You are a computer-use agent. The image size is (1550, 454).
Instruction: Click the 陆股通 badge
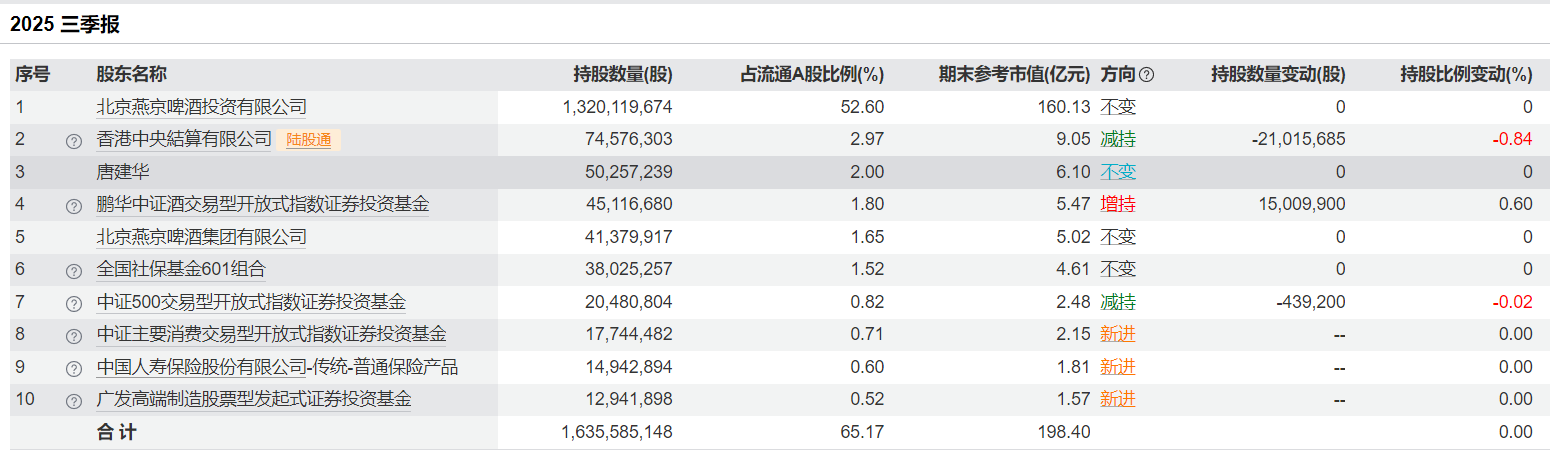coord(309,140)
